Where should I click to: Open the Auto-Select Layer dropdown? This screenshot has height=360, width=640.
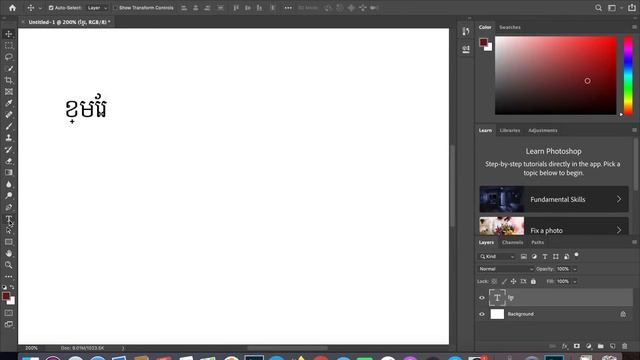[x=97, y=8]
